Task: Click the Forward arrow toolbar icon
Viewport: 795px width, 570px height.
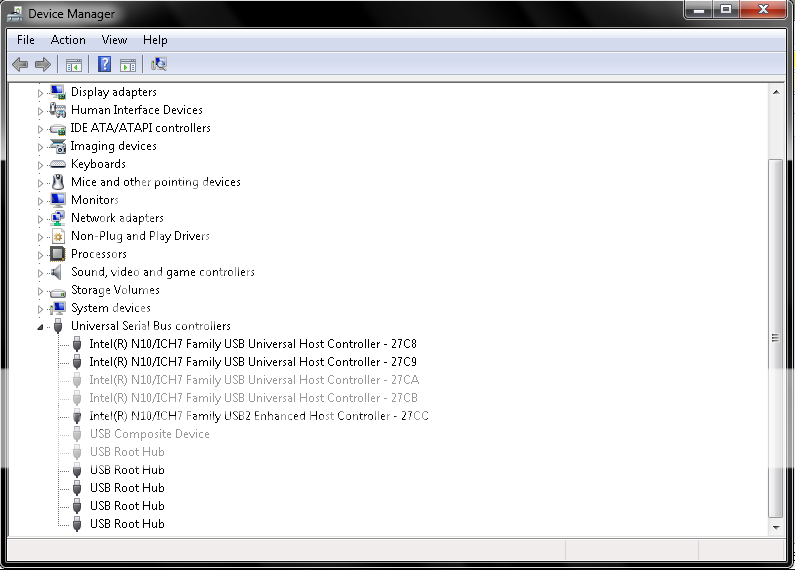Action: [x=42, y=65]
